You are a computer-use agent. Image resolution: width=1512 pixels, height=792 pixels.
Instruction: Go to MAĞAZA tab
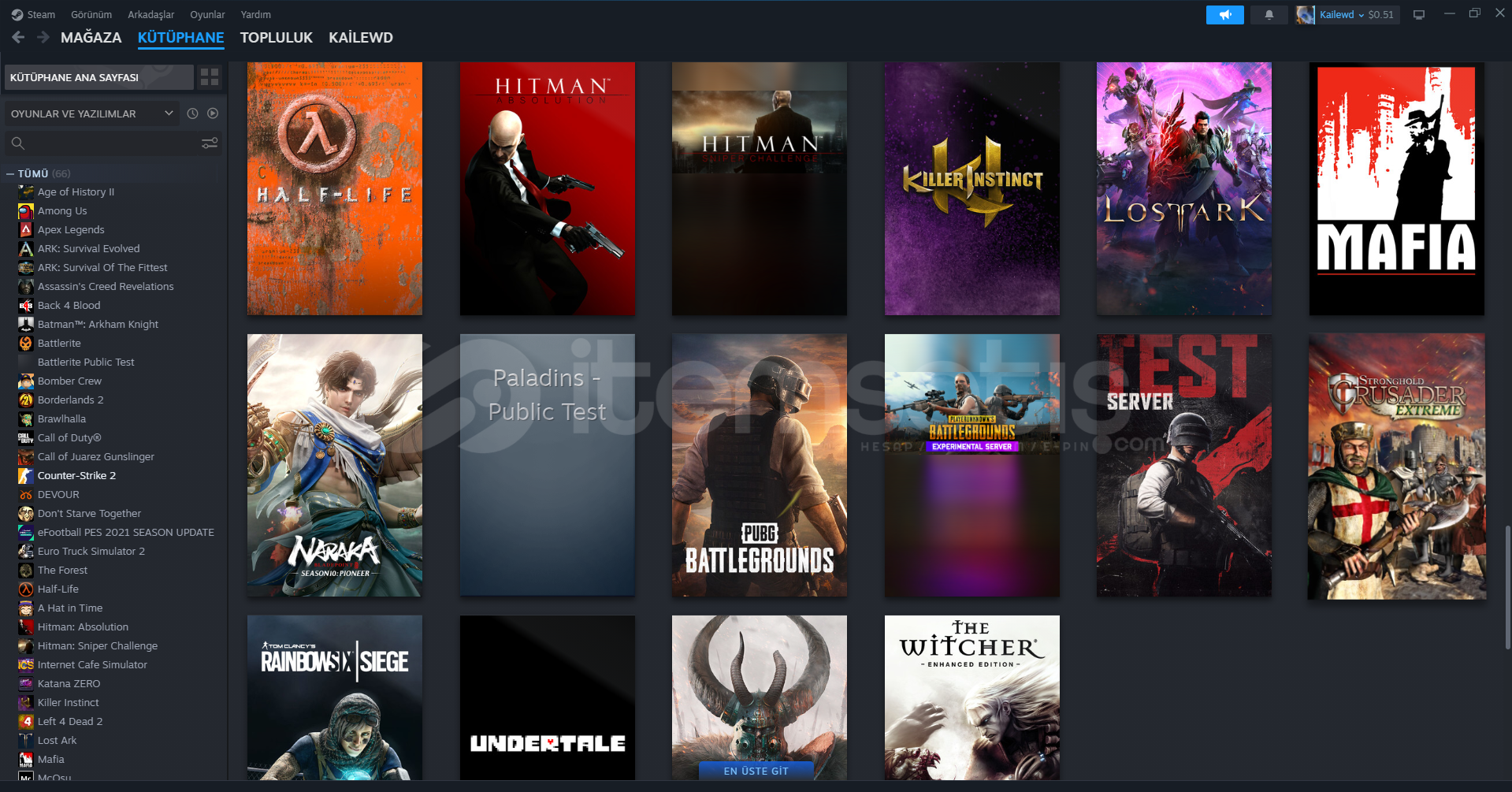[91, 37]
